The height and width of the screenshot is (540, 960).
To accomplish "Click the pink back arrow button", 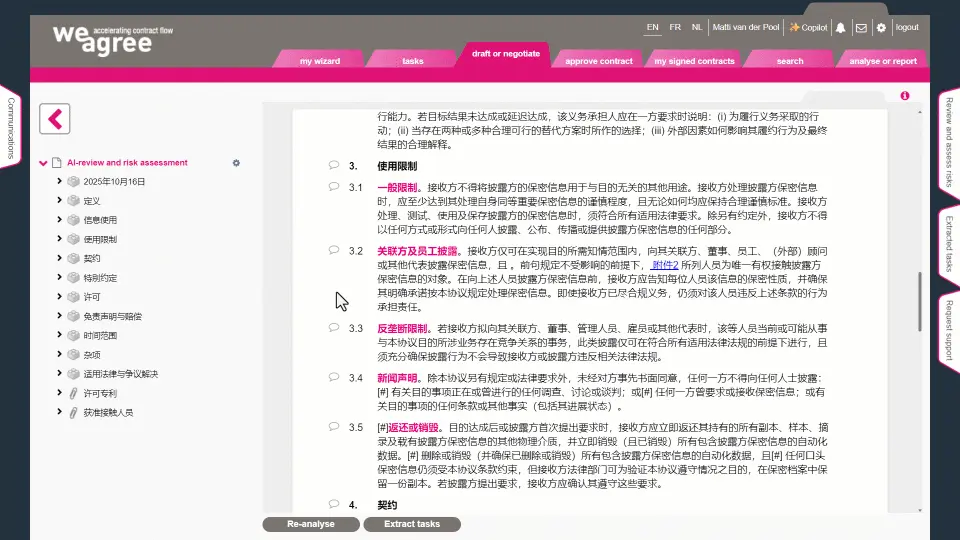I will pos(54,119).
